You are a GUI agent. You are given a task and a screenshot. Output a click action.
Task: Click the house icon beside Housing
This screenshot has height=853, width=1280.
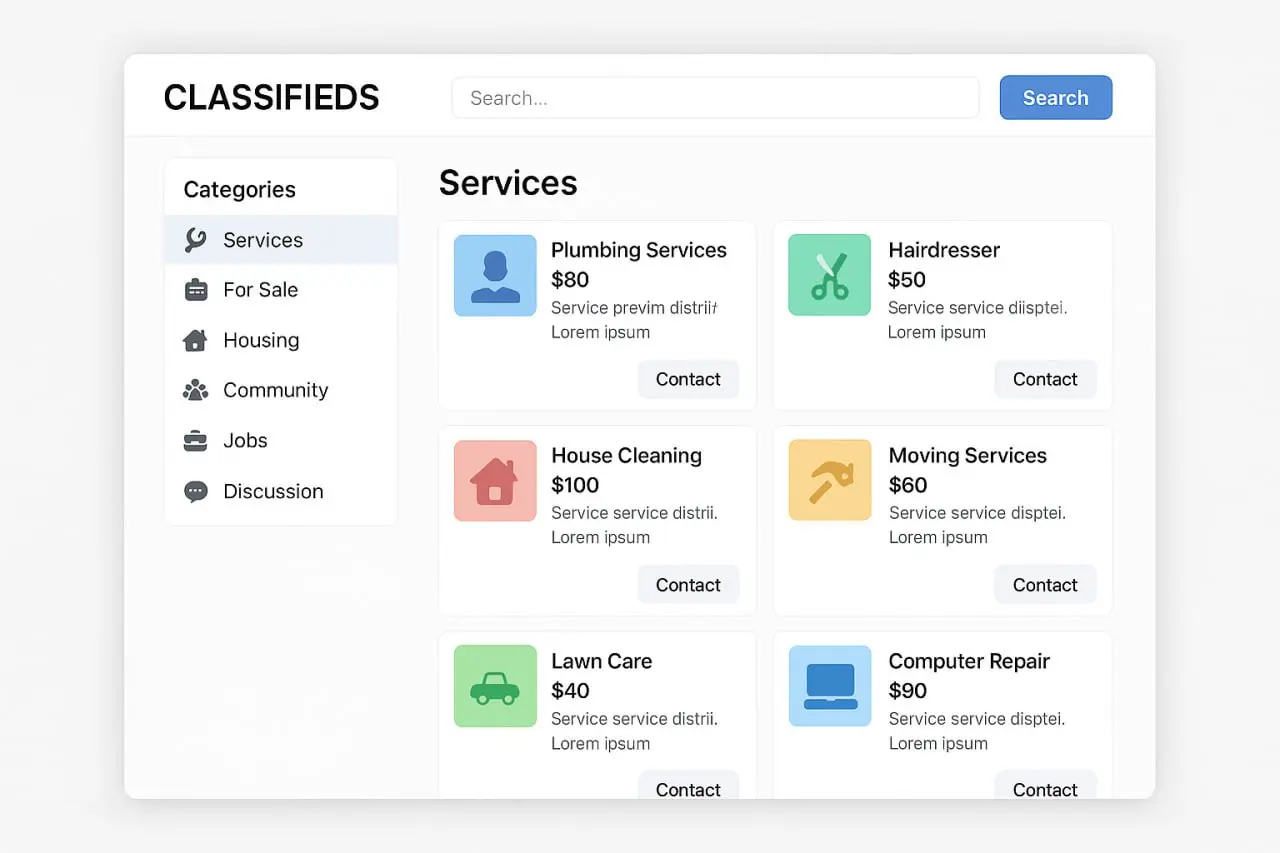196,341
